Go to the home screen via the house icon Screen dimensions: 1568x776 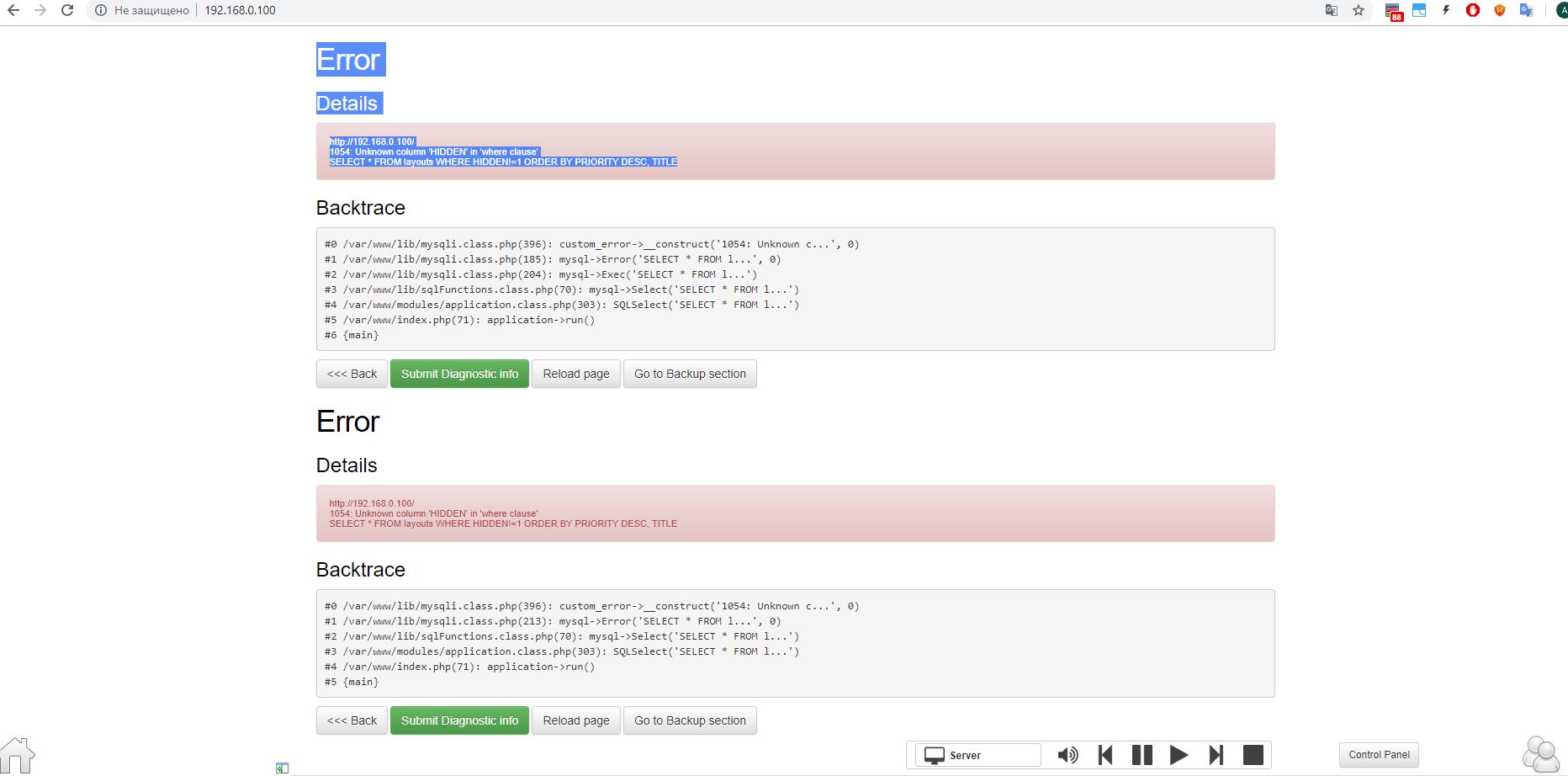pyautogui.click(x=17, y=755)
